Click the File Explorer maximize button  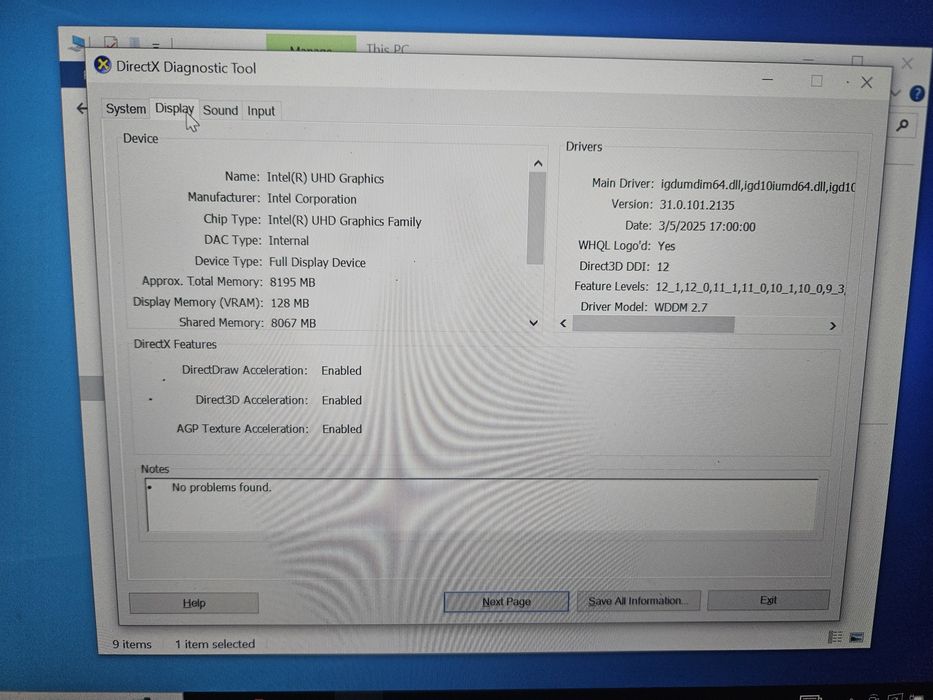[857, 60]
